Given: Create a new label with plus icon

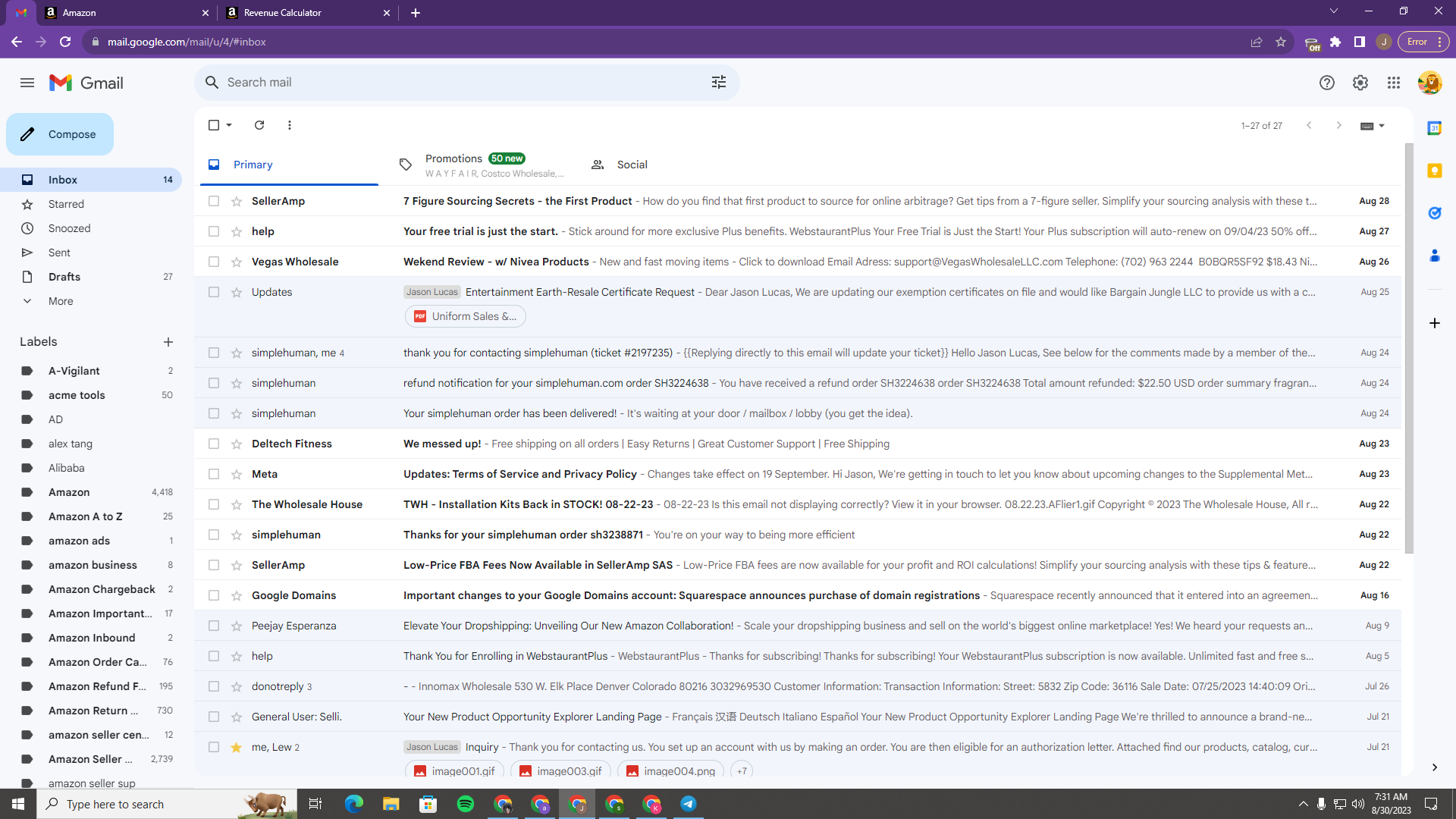Looking at the screenshot, I should (x=168, y=342).
